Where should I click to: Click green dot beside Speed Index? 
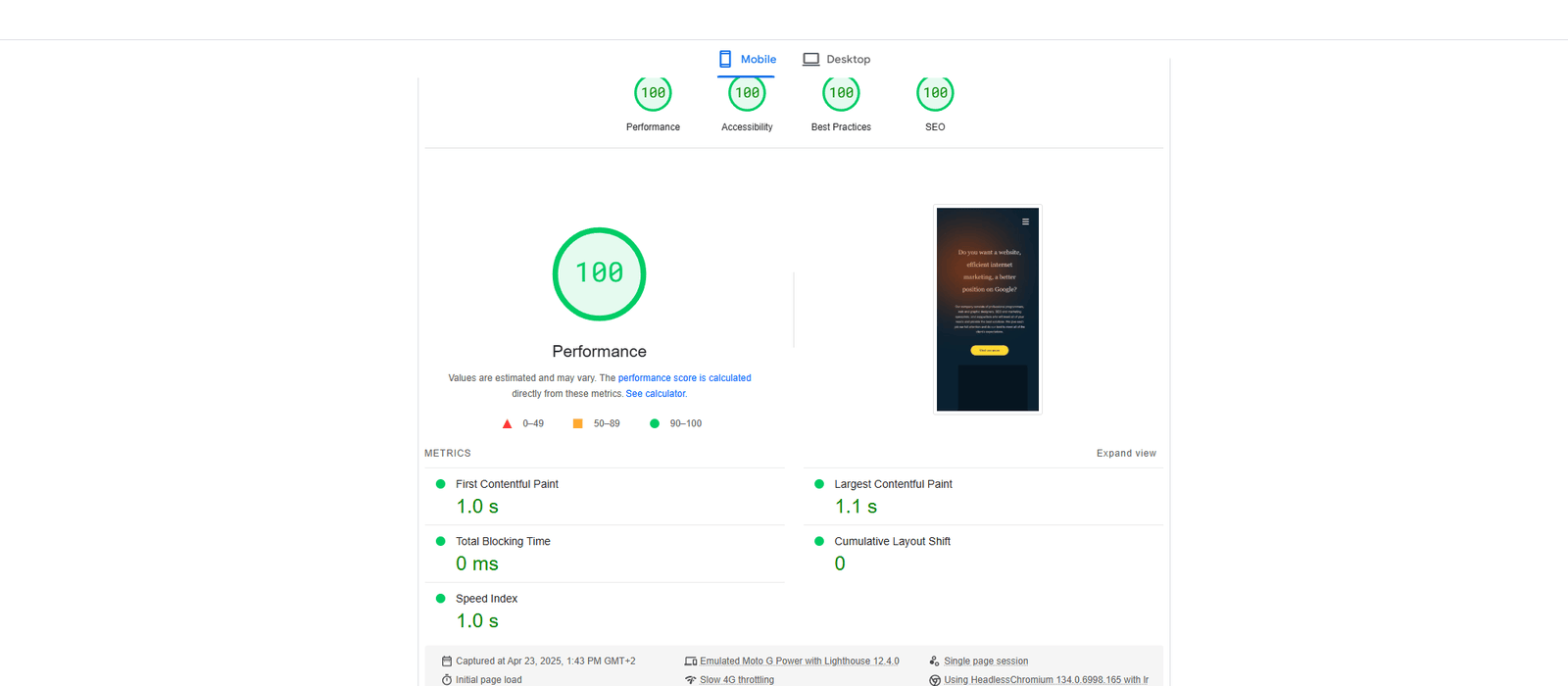coord(440,599)
